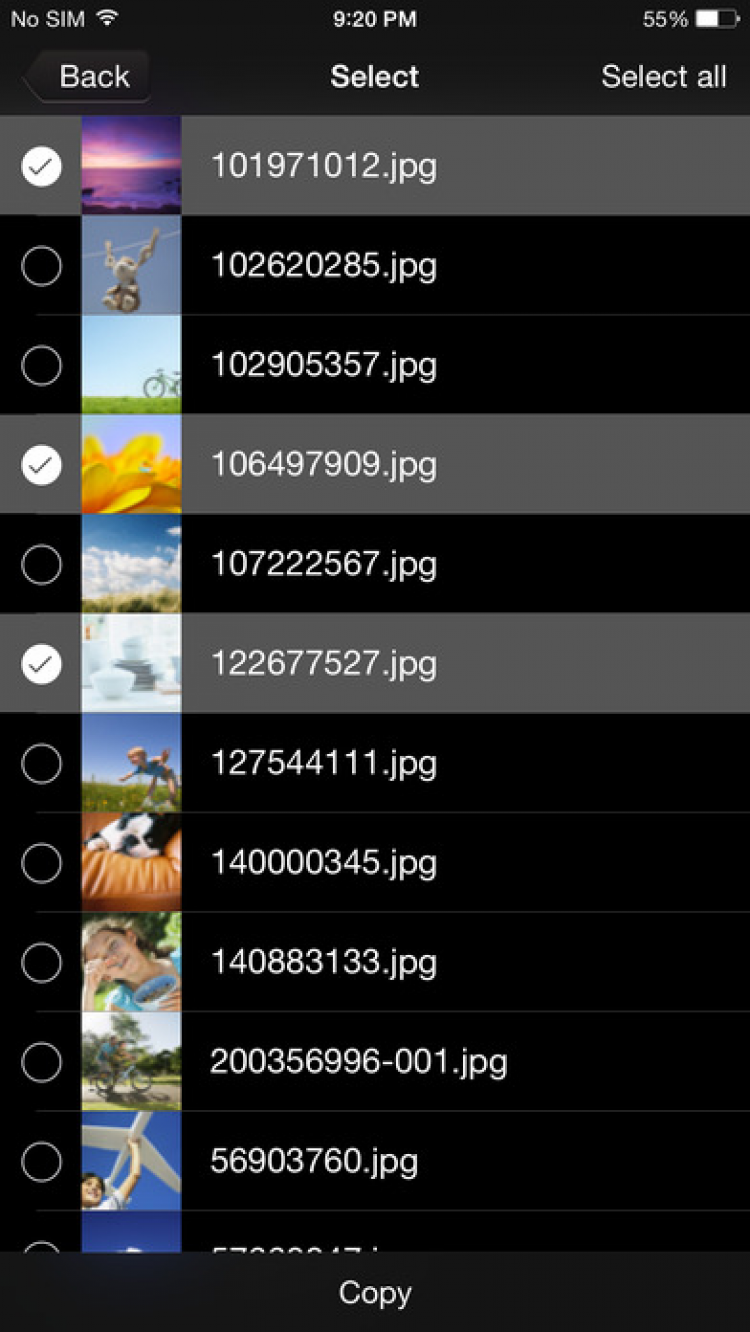Untick the 122677527.jpg checkbox
The image size is (750, 1332).
41,664
